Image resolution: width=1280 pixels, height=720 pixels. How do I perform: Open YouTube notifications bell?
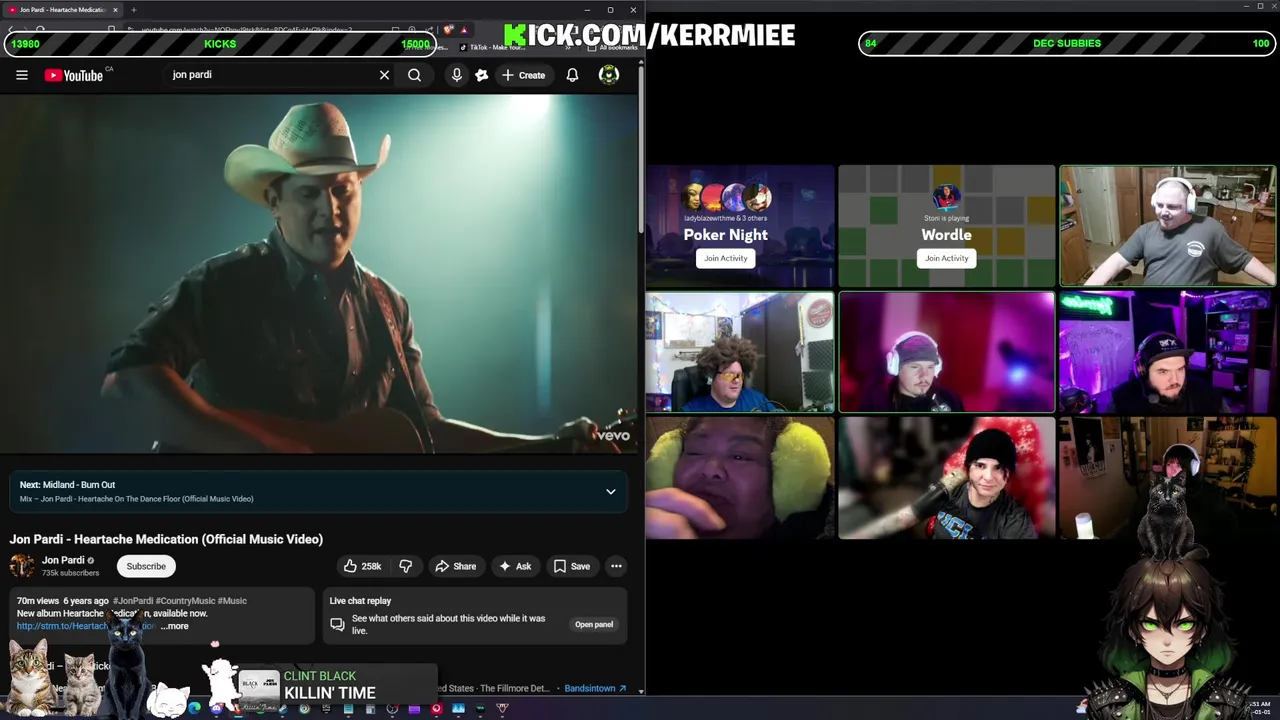572,75
